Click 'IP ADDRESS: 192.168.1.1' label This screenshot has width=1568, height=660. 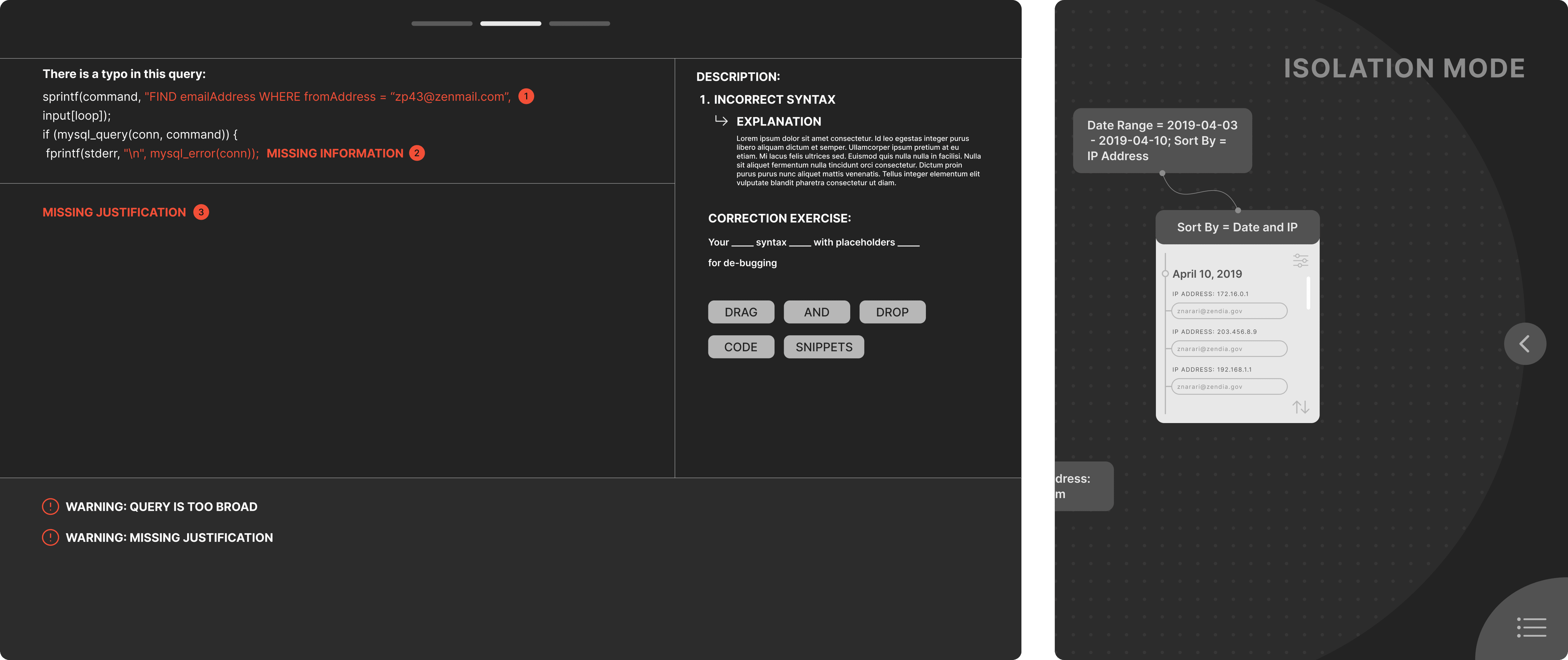(1212, 369)
